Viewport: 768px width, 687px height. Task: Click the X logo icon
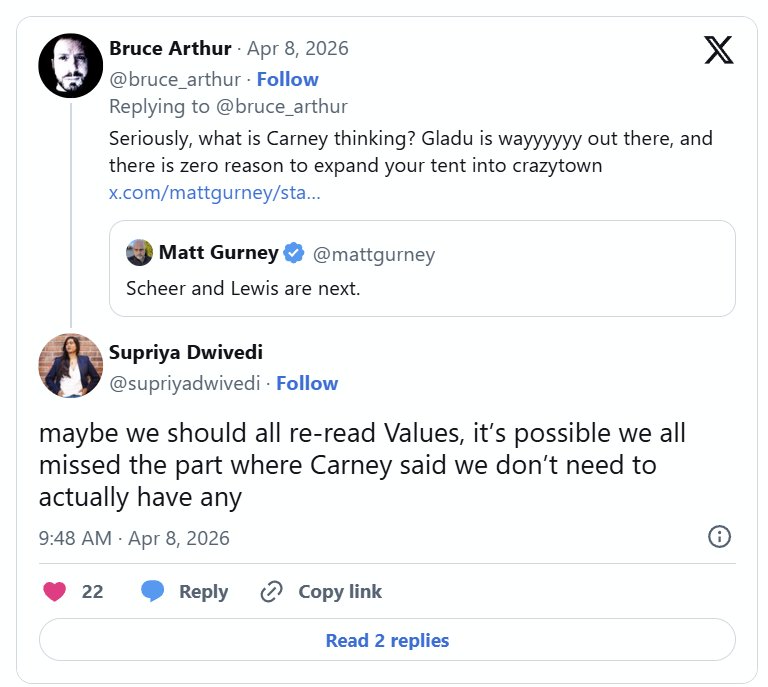pos(718,50)
